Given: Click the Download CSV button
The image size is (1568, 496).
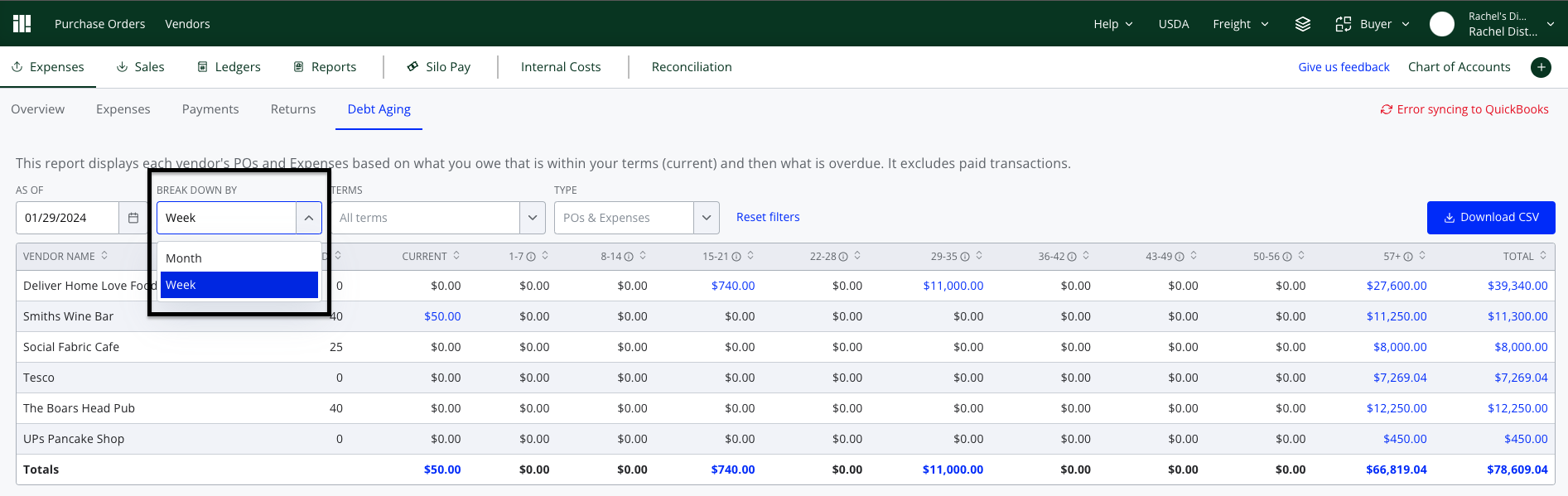Looking at the screenshot, I should coord(1491,218).
